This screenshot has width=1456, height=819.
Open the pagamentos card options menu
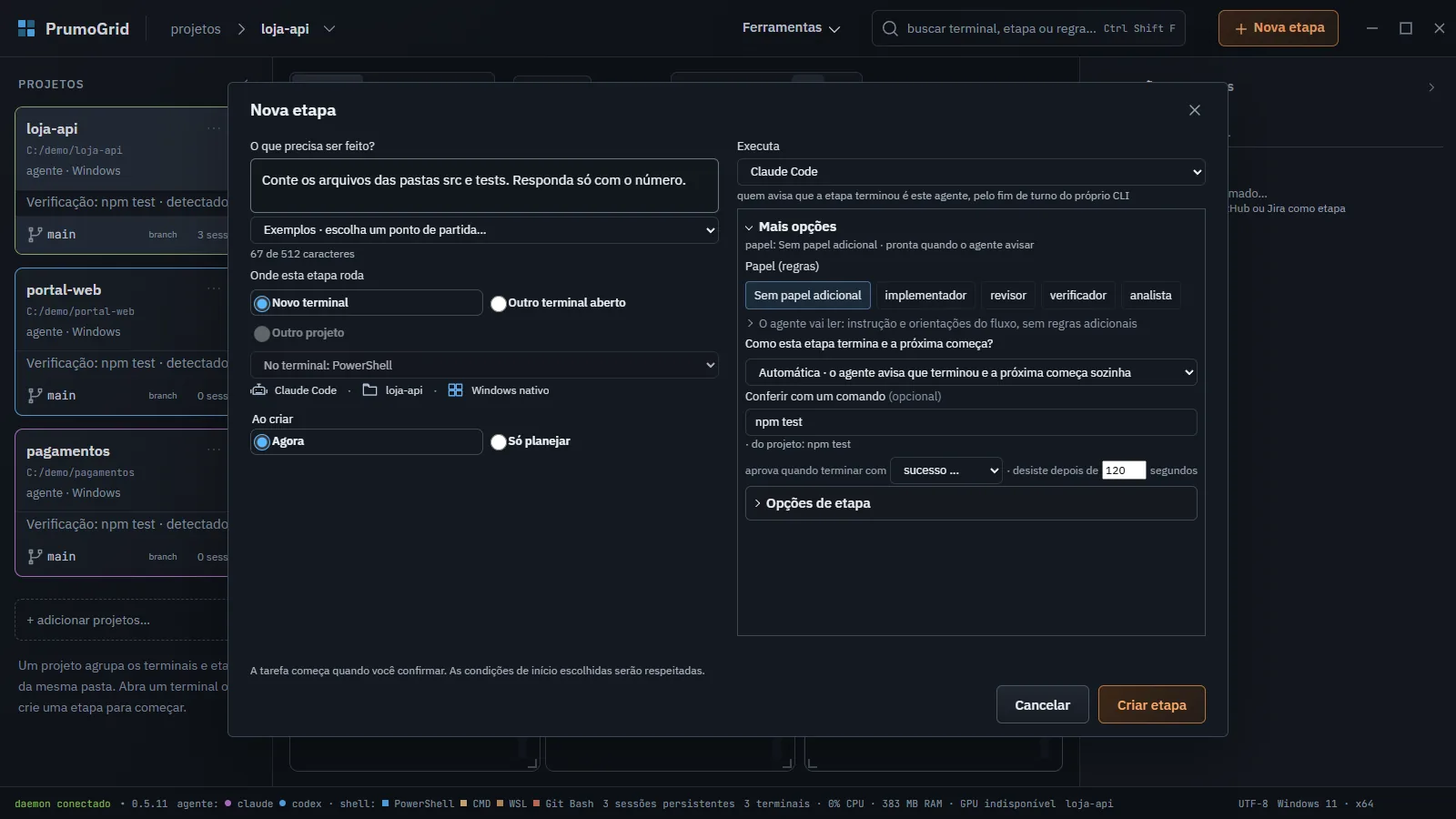(214, 450)
